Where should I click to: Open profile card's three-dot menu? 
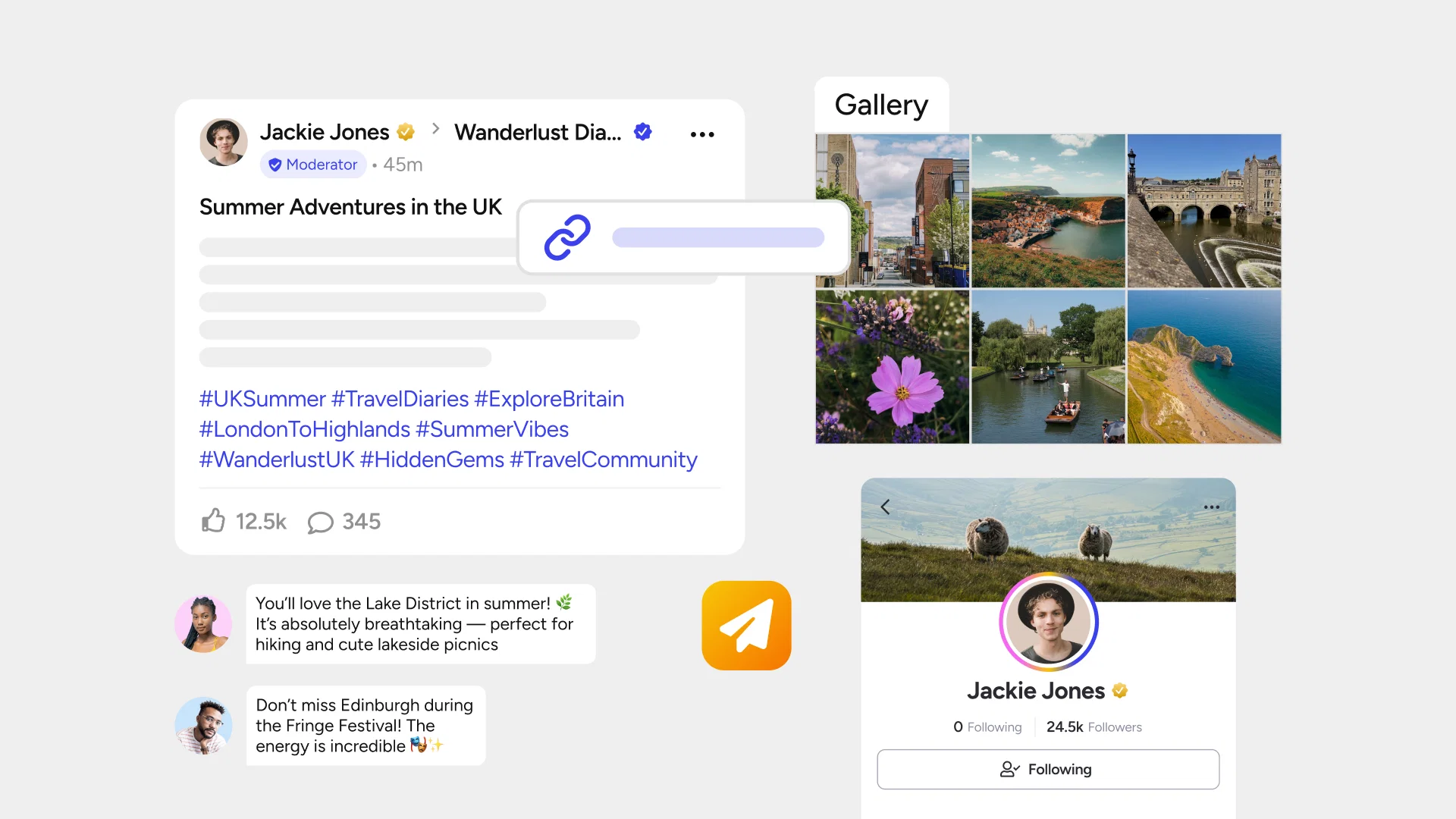1211,507
